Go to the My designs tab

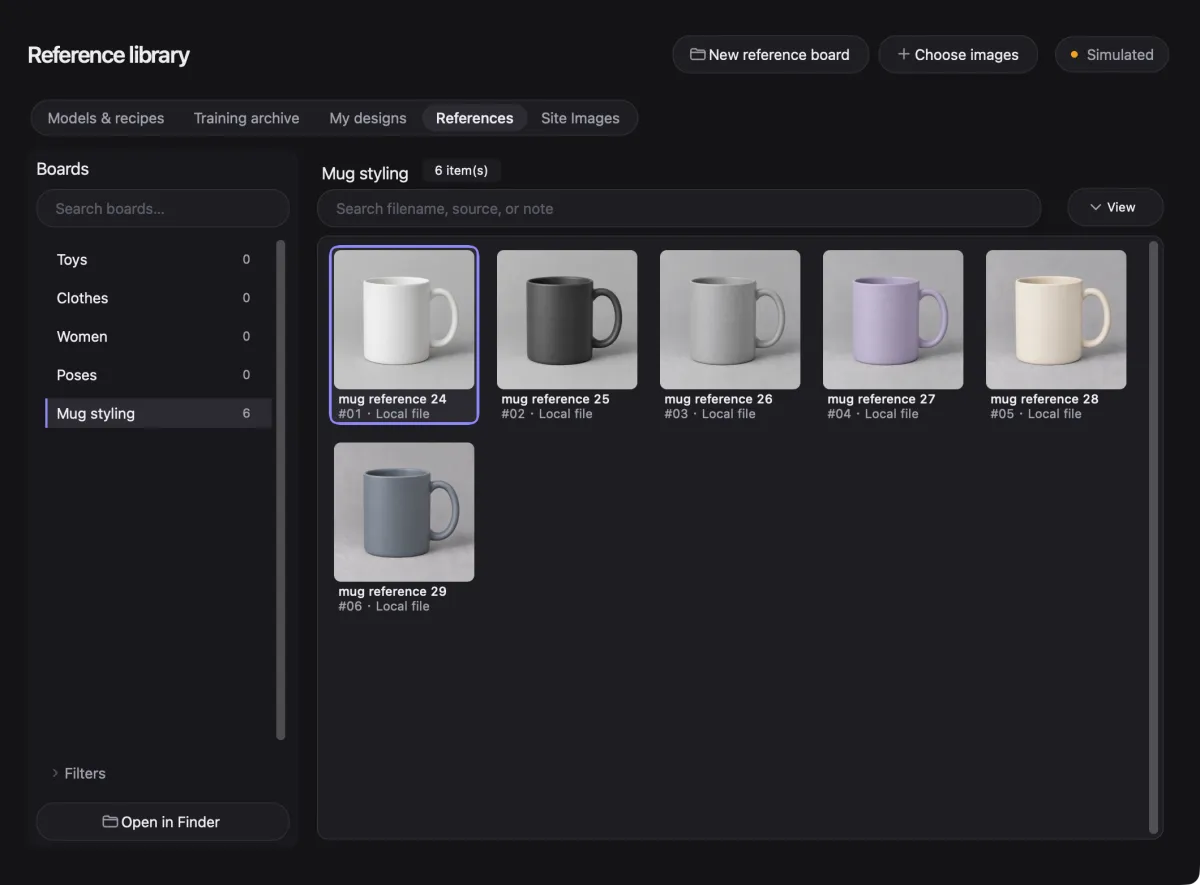click(368, 118)
